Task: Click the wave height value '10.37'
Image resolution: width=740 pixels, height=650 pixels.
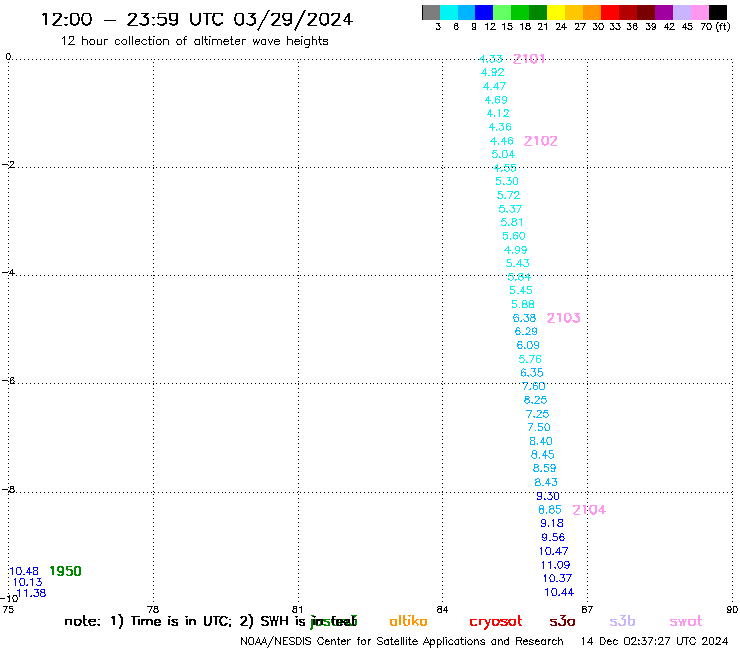Action: 557,578
